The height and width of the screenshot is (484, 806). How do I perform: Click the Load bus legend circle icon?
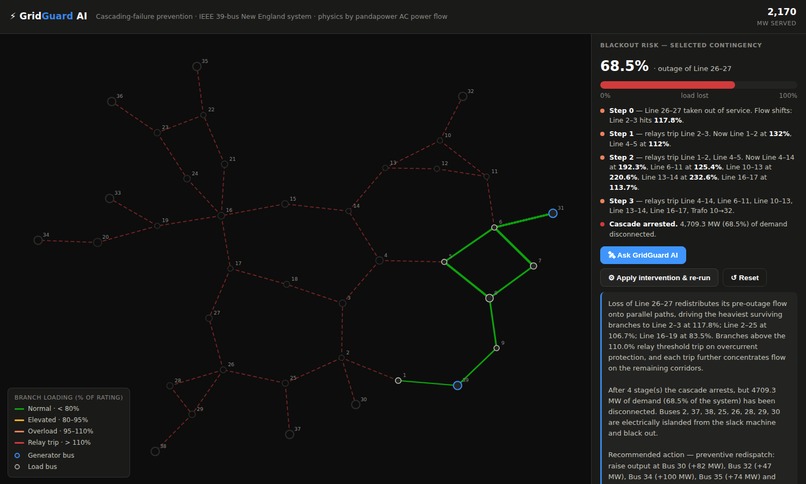pyautogui.click(x=17, y=467)
